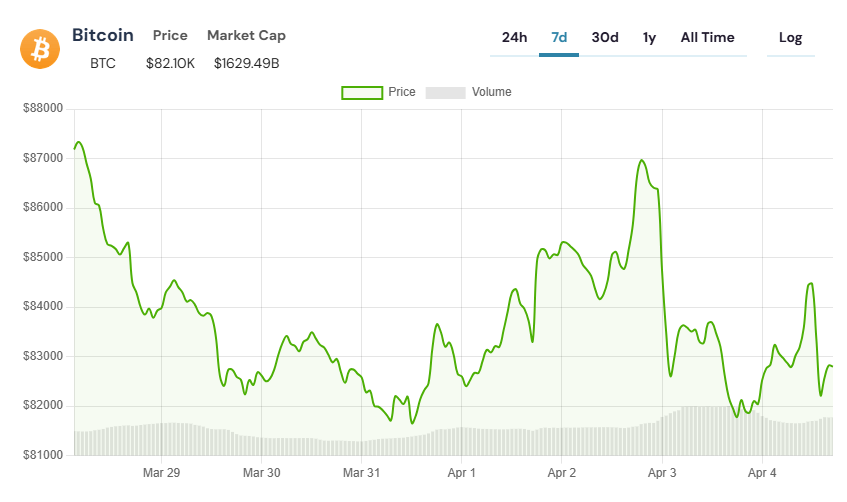
Task: Click the Apr 4 spike near $84500
Action: pyautogui.click(x=810, y=284)
